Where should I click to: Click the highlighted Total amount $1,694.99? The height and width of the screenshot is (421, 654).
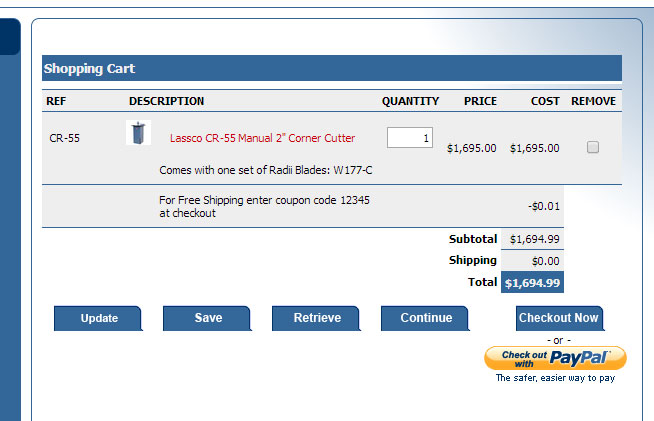[532, 283]
